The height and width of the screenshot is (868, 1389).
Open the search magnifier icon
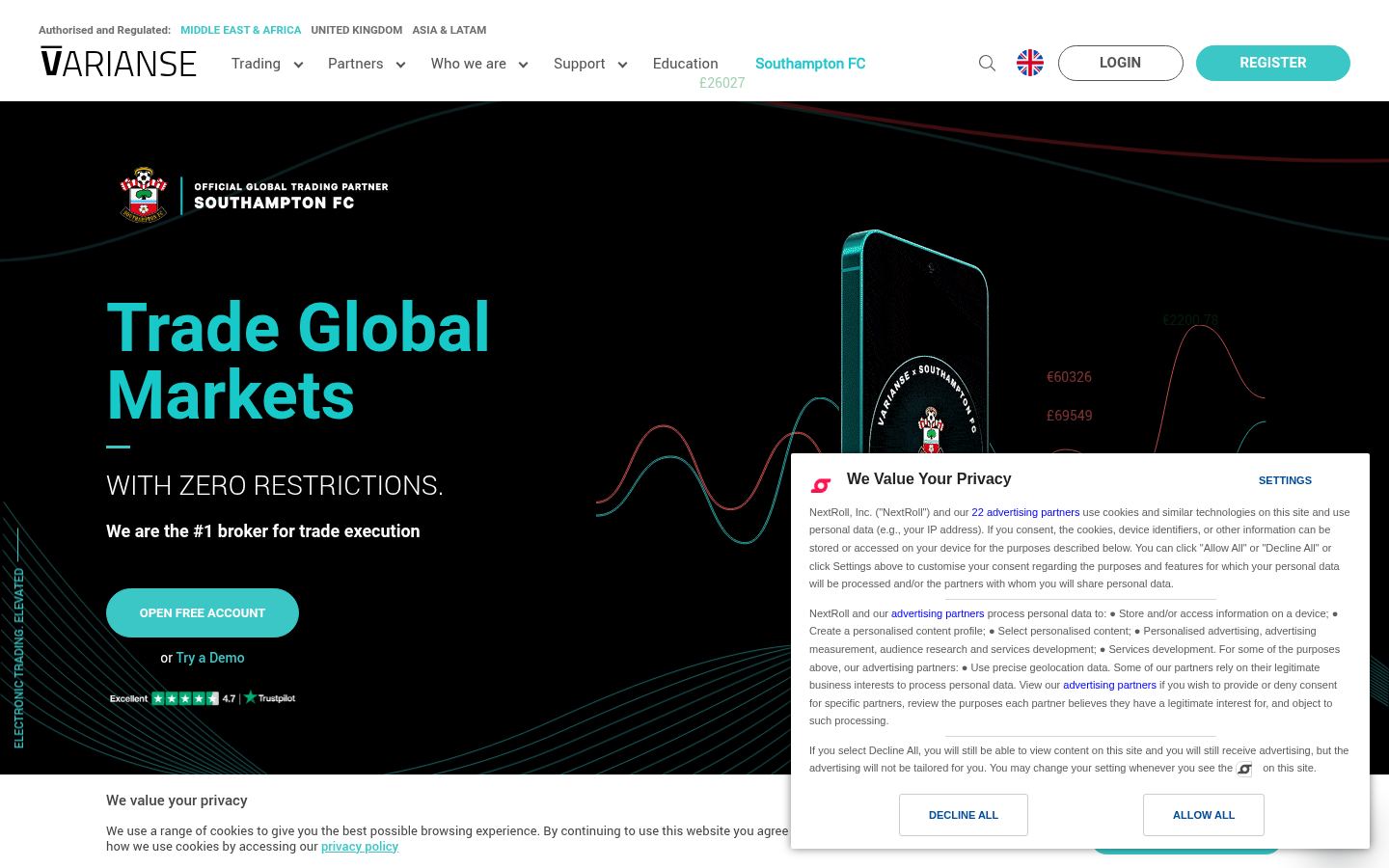pyautogui.click(x=987, y=63)
